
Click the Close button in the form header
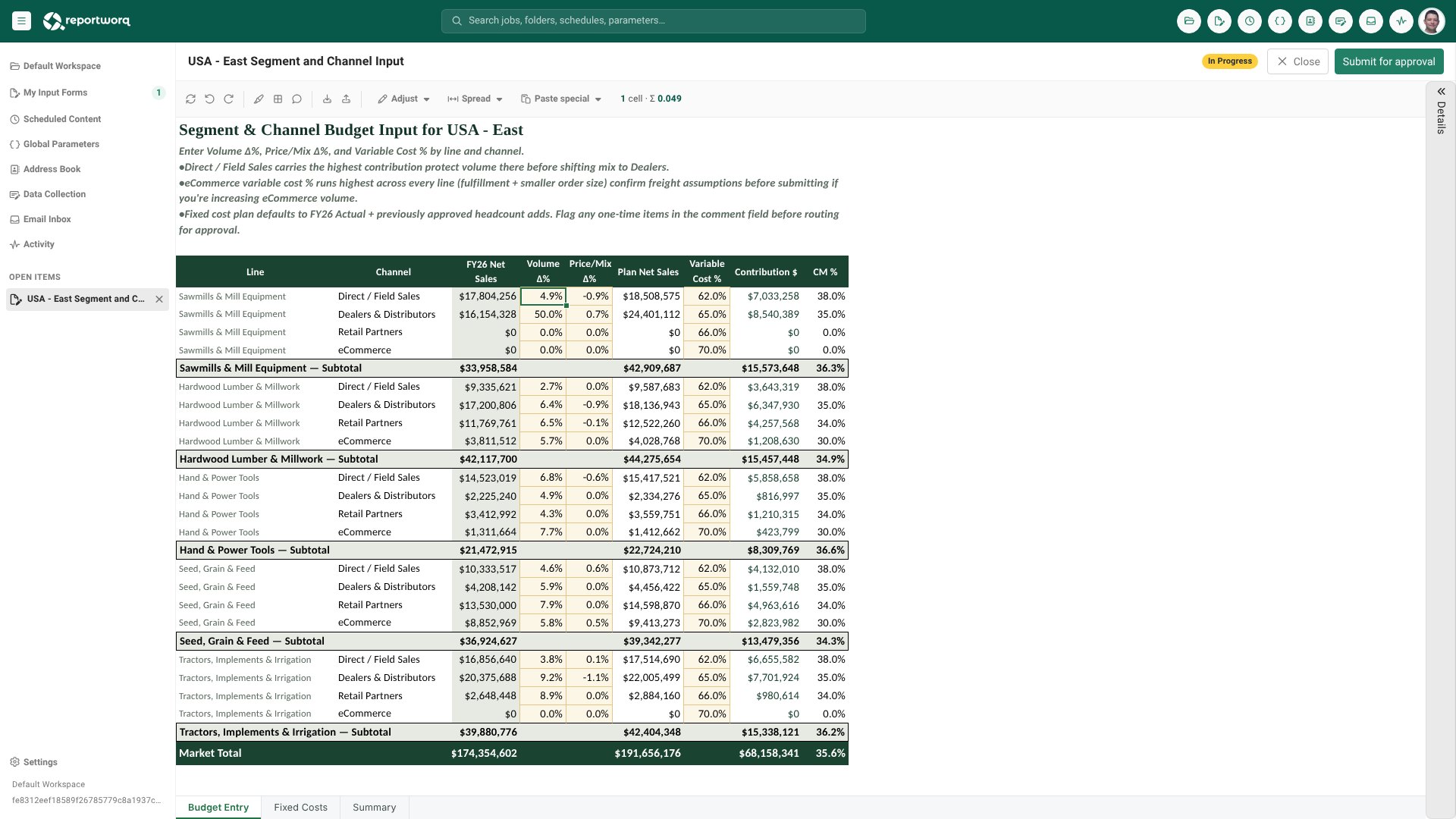point(1298,61)
